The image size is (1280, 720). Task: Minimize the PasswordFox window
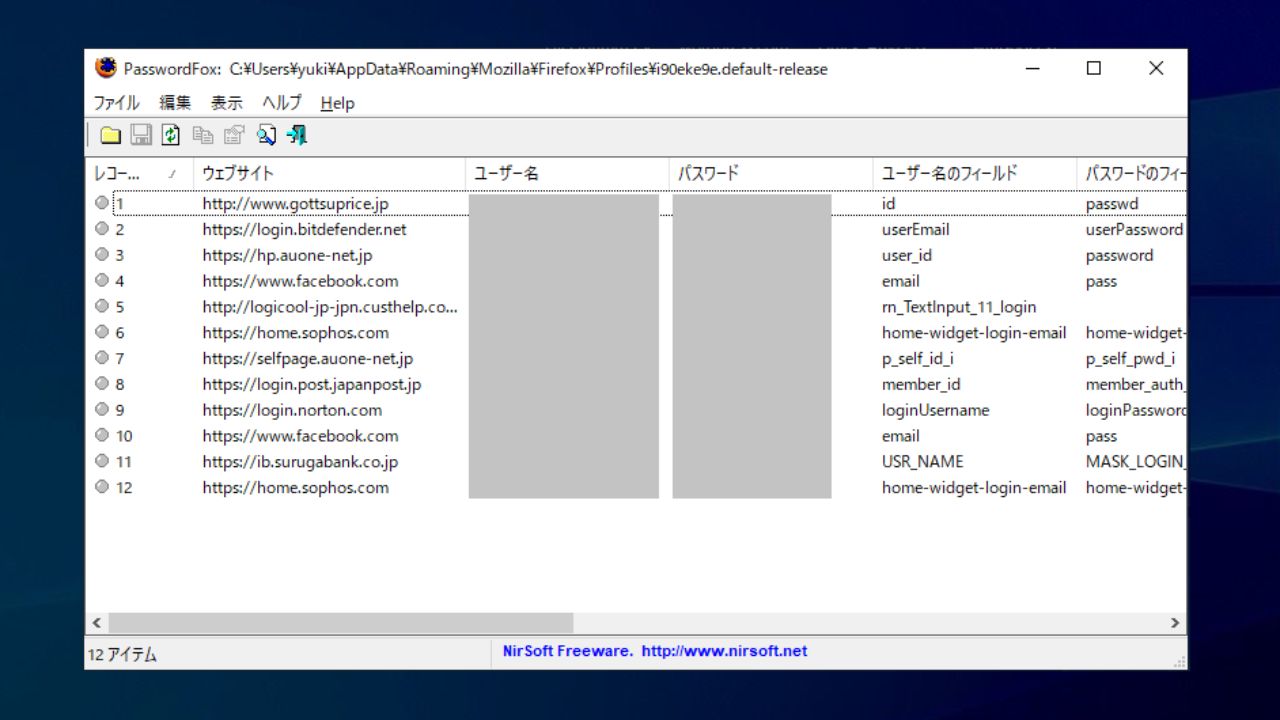(1033, 68)
